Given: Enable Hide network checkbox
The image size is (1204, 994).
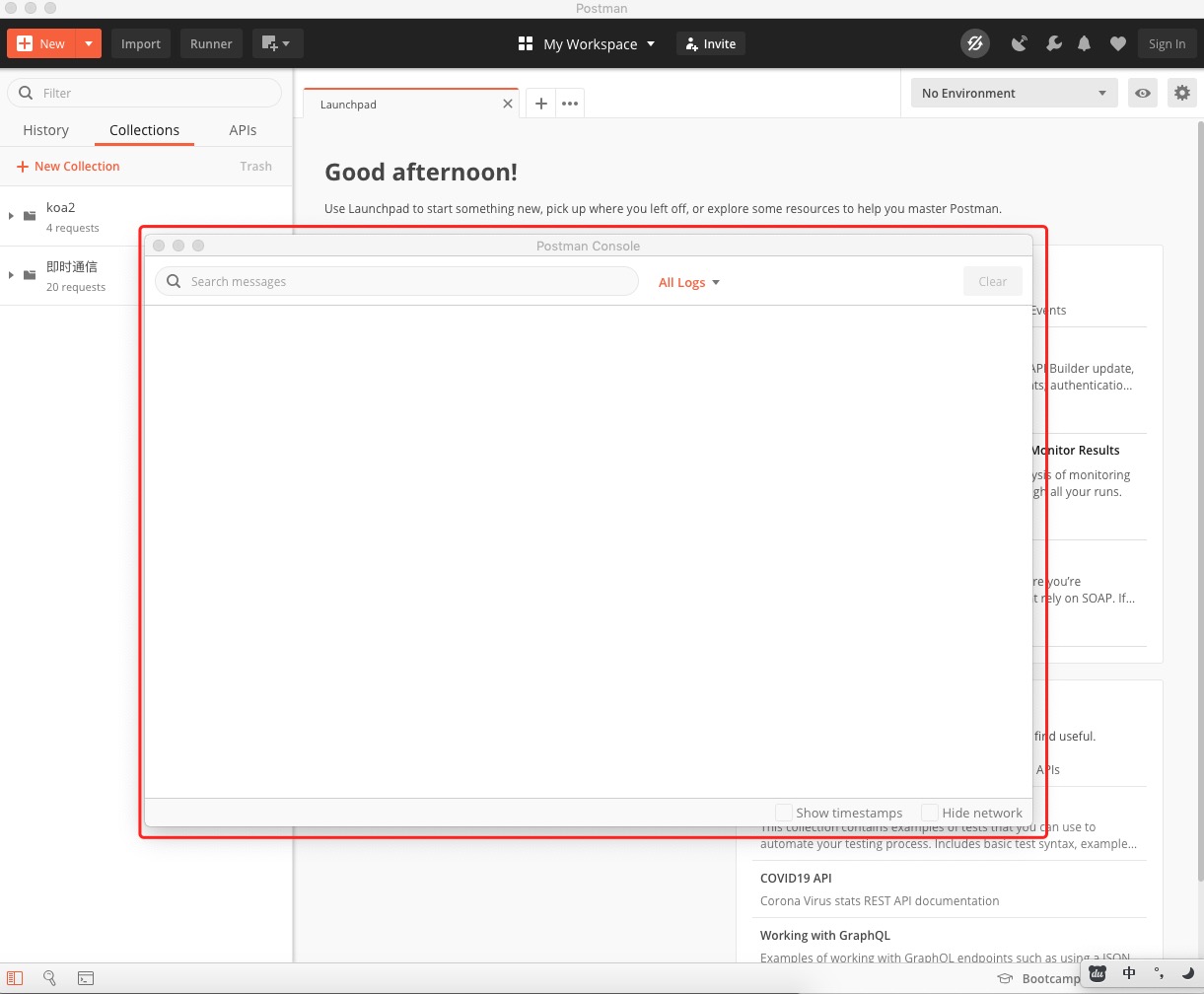Looking at the screenshot, I should (x=929, y=813).
